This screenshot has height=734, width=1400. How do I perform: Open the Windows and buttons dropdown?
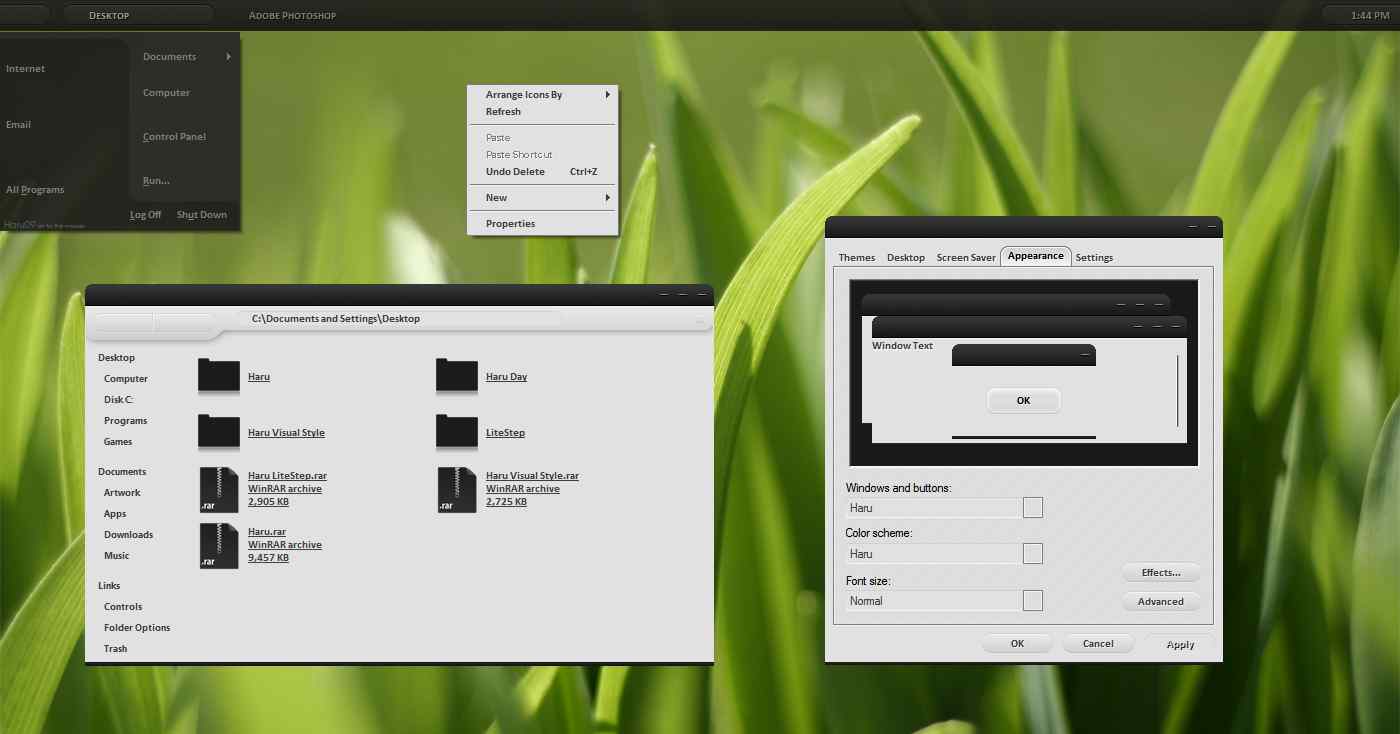coord(1033,508)
